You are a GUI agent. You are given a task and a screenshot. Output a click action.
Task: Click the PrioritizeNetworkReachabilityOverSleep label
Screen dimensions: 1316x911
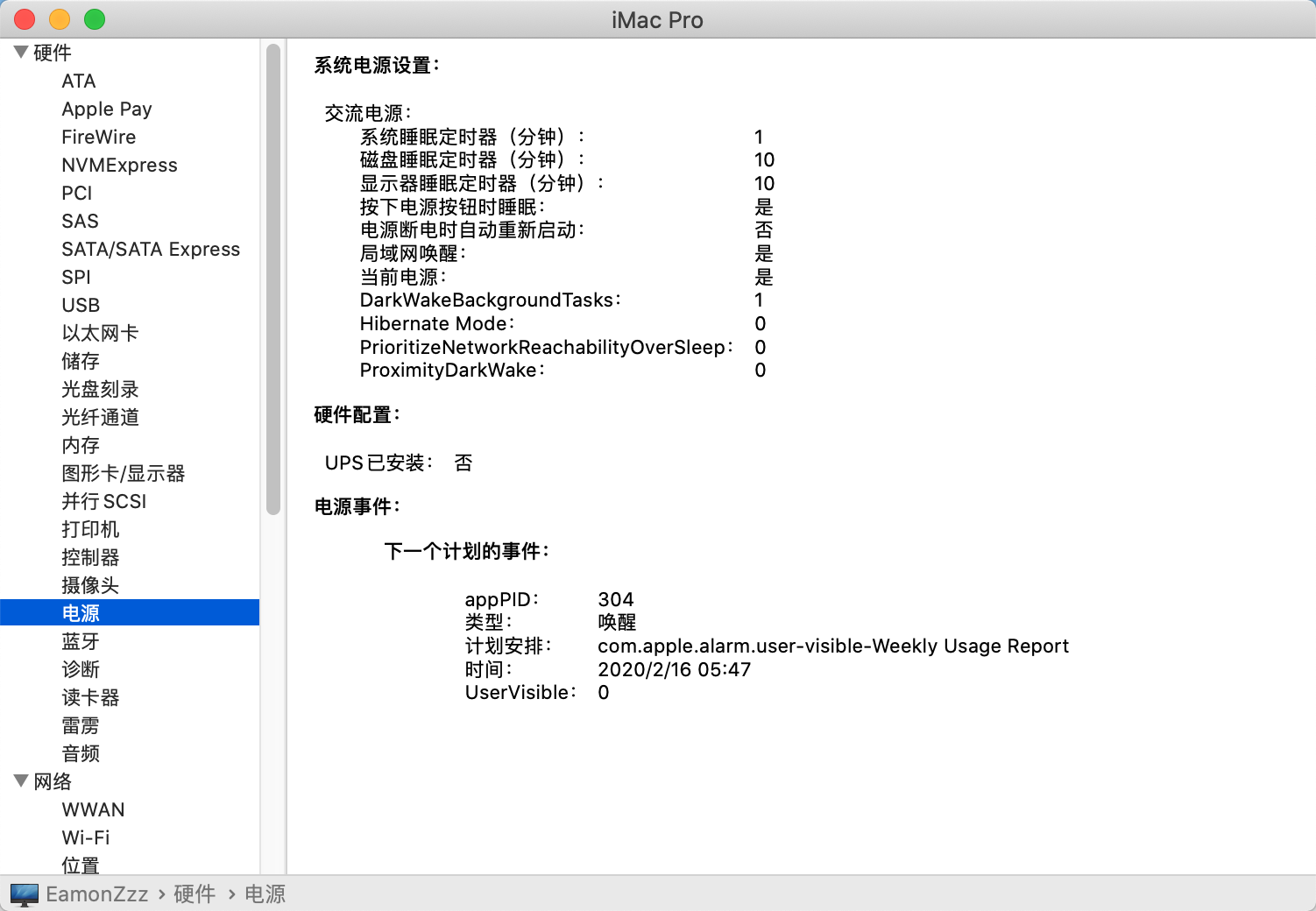point(547,347)
